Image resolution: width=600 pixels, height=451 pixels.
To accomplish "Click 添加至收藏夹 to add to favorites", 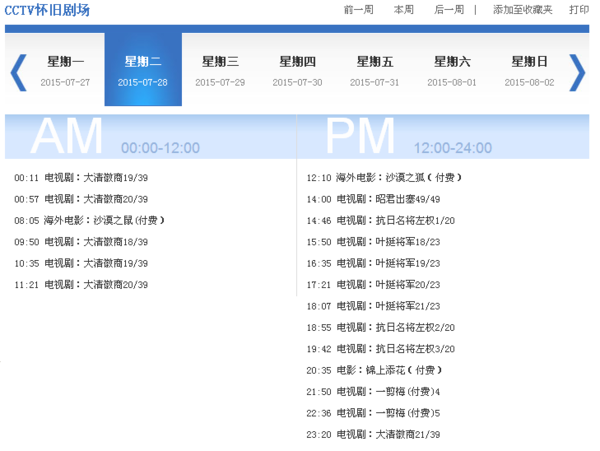I will [522, 10].
